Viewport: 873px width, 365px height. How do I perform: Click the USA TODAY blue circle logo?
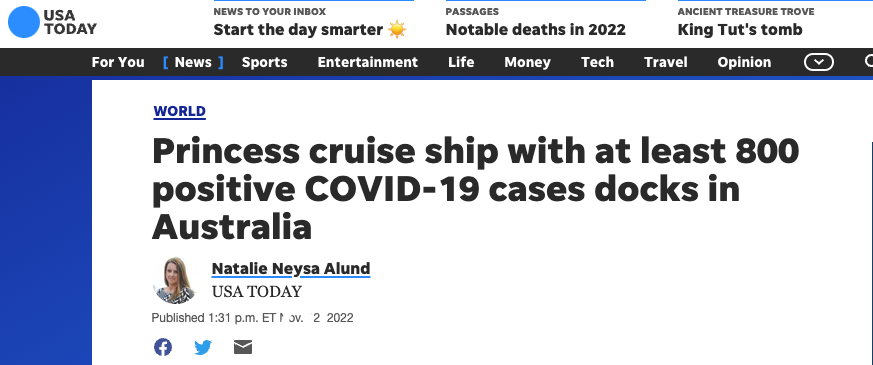click(x=23, y=22)
